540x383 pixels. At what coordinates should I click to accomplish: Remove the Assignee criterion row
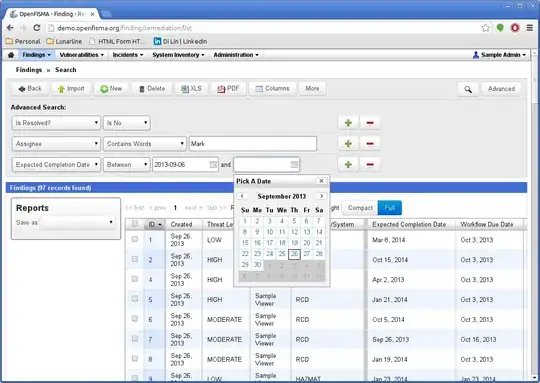point(370,144)
